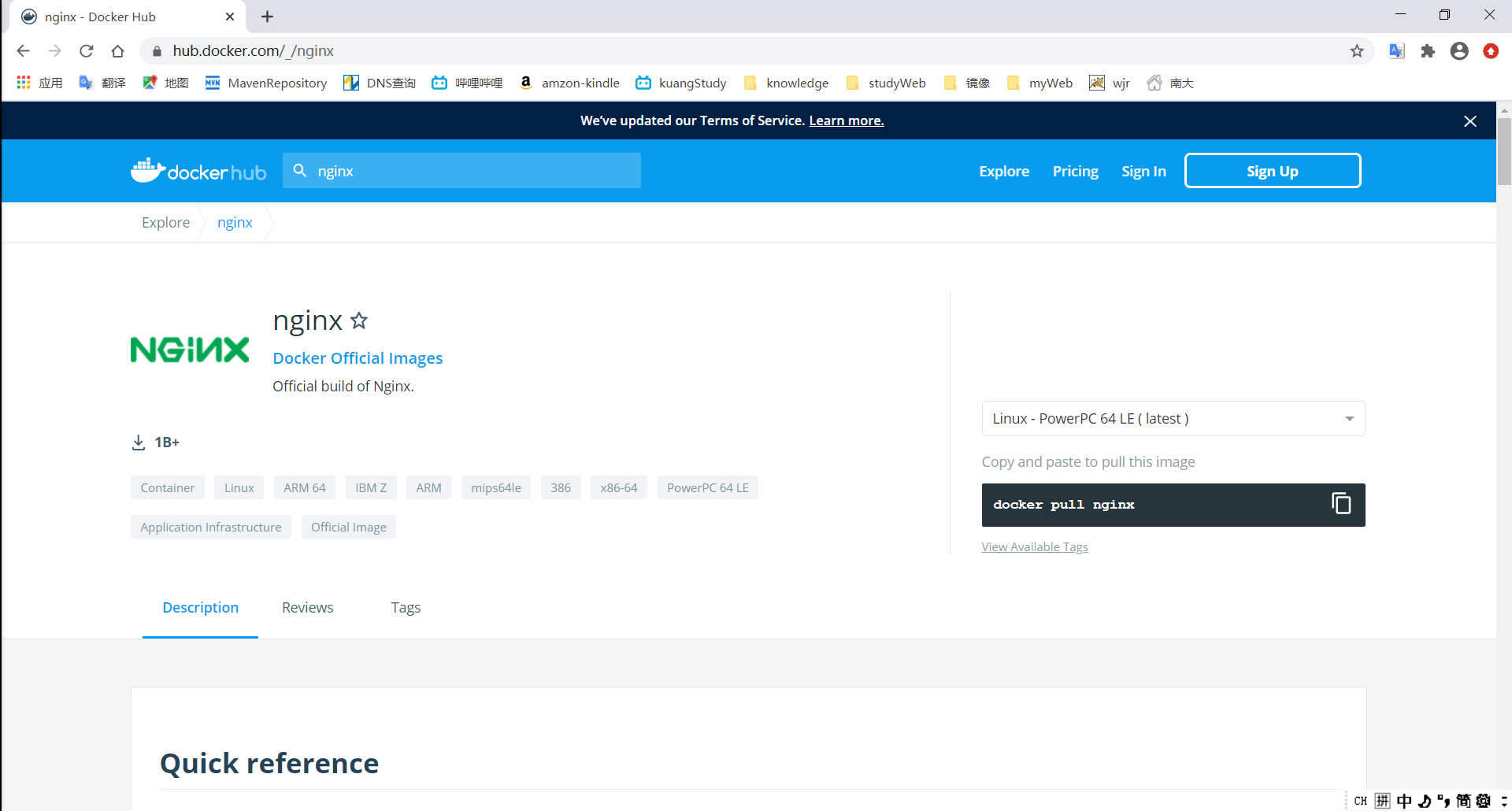
Task: Switch to the Description tab
Action: [x=200, y=608]
